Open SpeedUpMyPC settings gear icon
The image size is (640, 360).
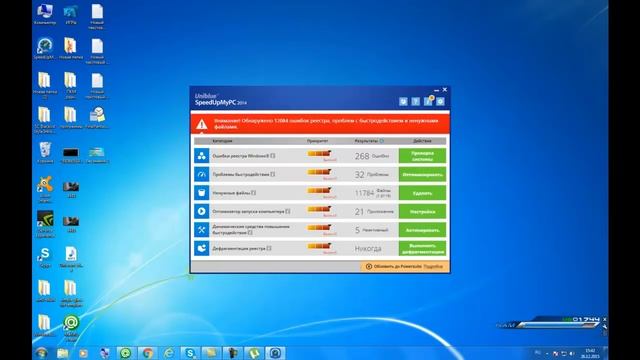click(x=440, y=101)
